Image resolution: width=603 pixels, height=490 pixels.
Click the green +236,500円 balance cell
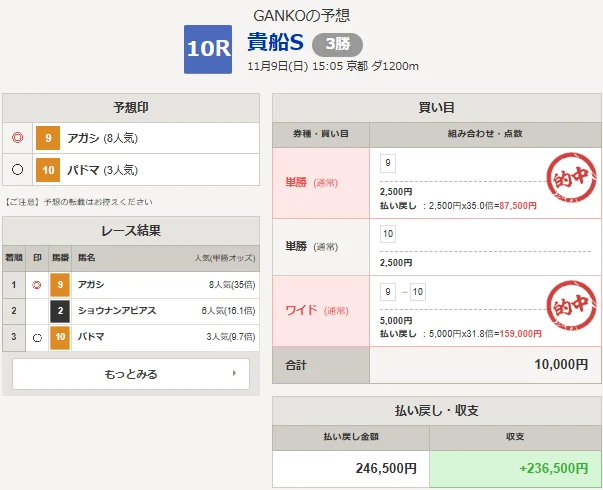[516, 468]
